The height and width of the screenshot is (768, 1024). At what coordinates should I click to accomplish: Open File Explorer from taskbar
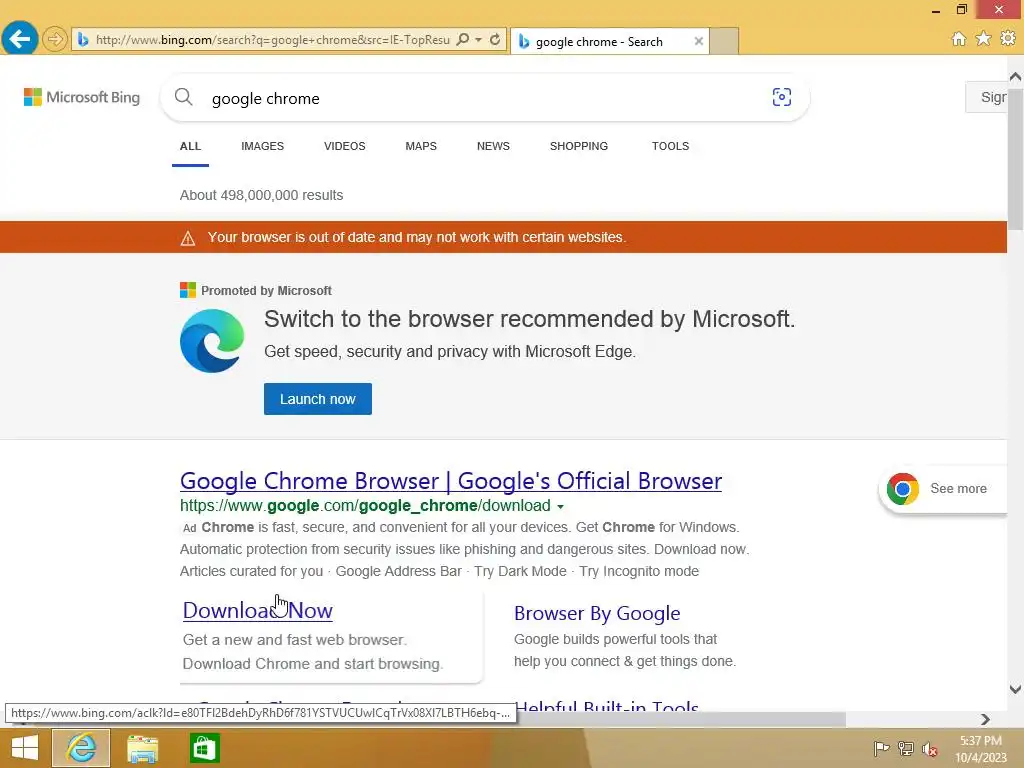(142, 748)
